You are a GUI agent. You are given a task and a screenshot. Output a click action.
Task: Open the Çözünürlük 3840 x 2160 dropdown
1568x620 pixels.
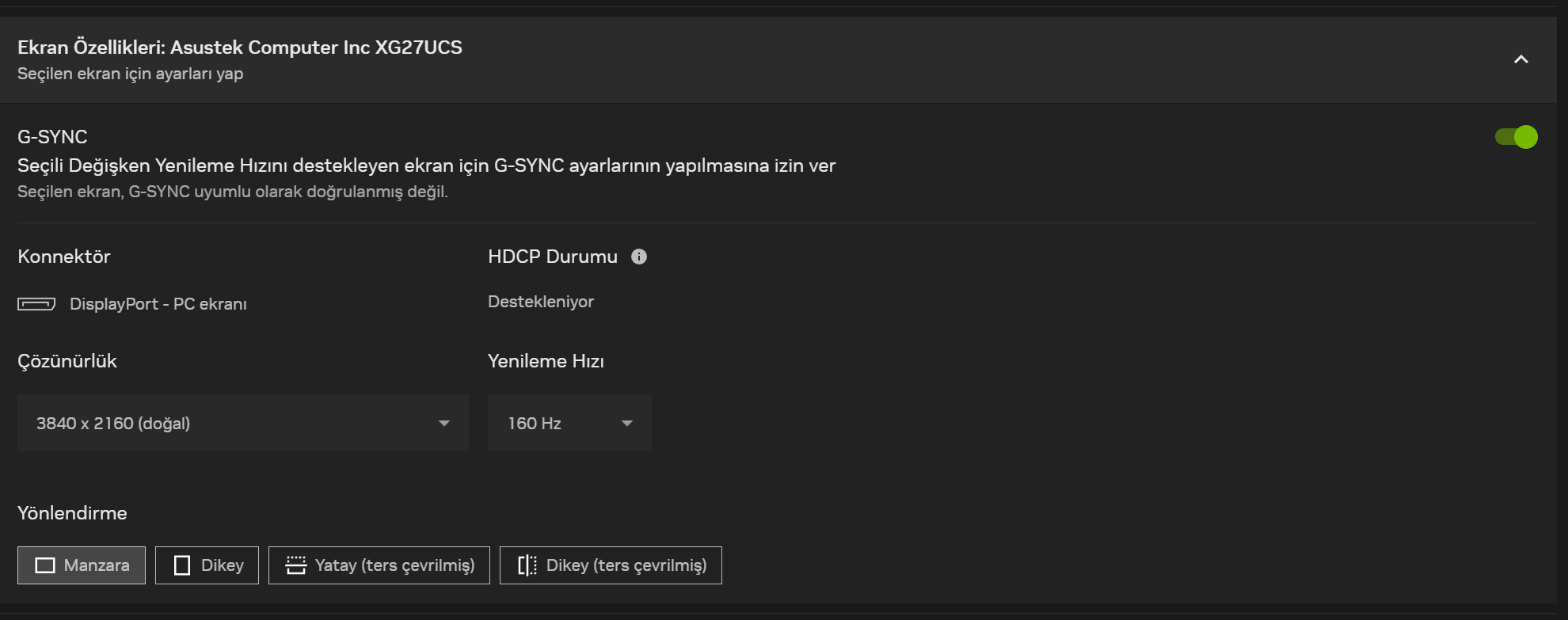[243, 423]
